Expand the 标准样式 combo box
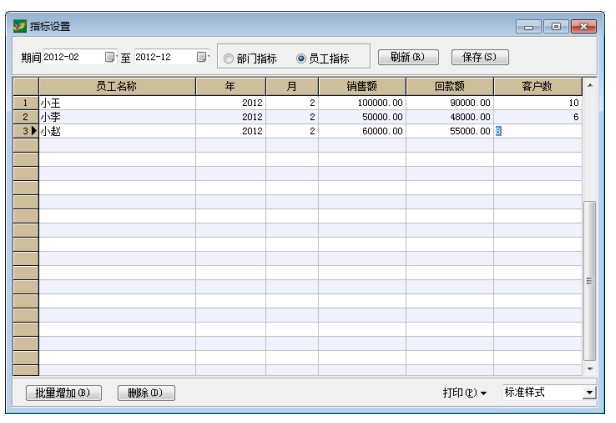Viewport: 616px width, 423px height. (x=589, y=392)
